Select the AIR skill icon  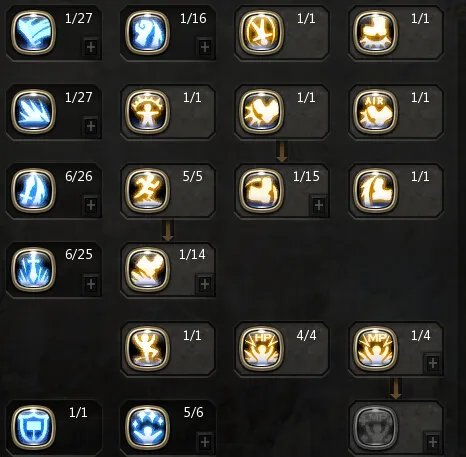[x=376, y=111]
